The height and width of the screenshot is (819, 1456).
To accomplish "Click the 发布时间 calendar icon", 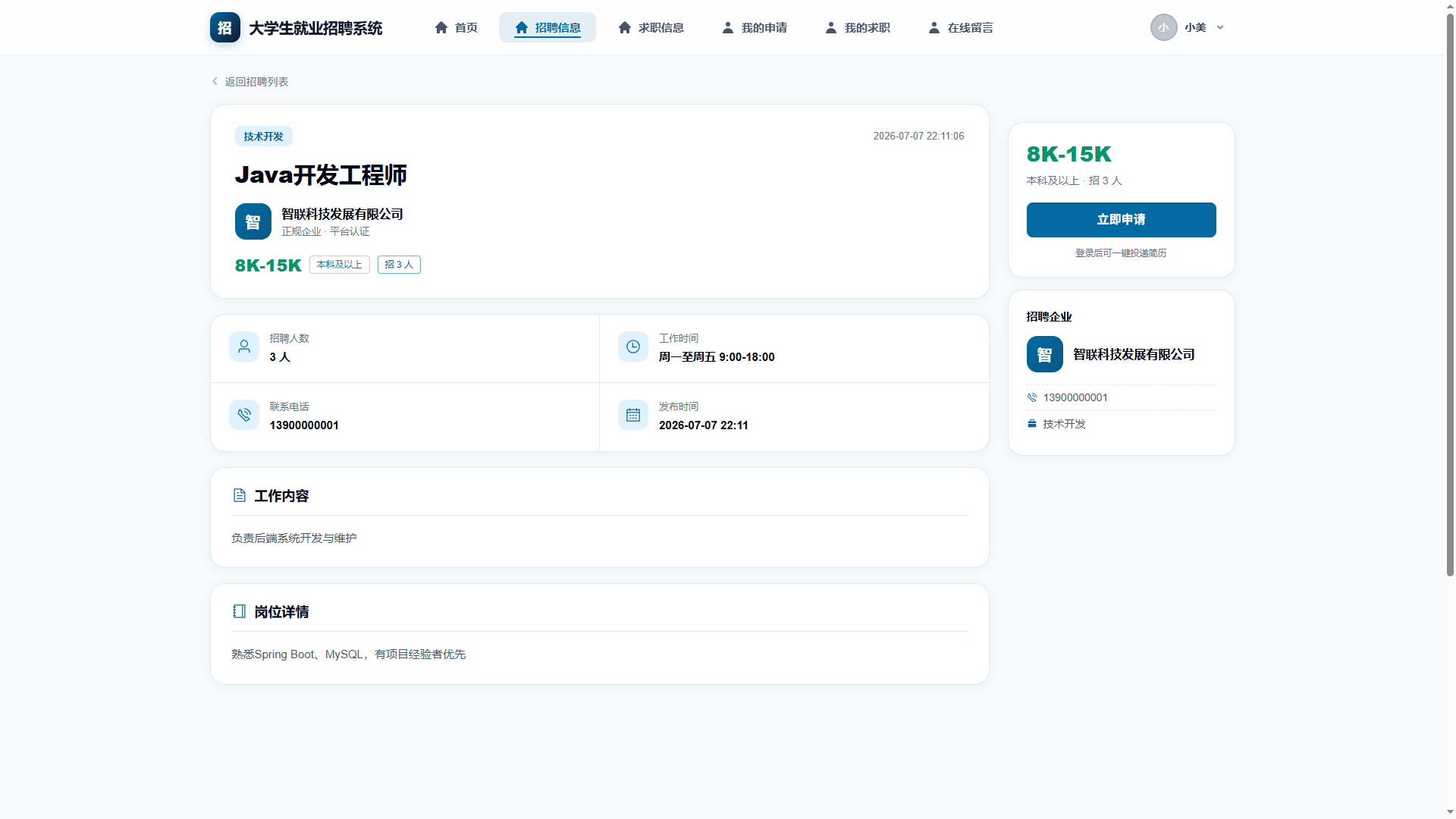I will [x=633, y=415].
